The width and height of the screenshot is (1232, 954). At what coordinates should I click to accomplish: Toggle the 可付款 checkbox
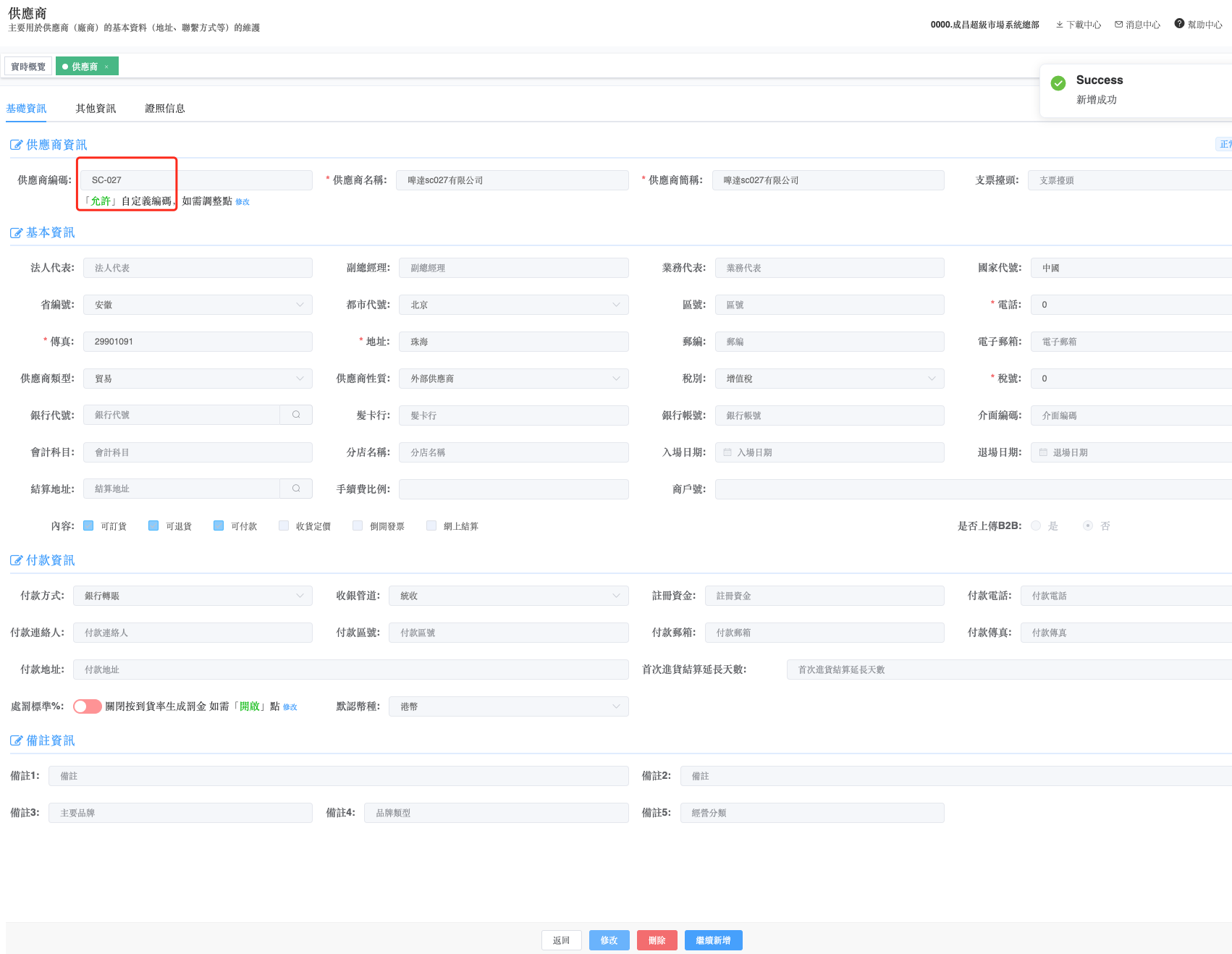click(x=219, y=526)
